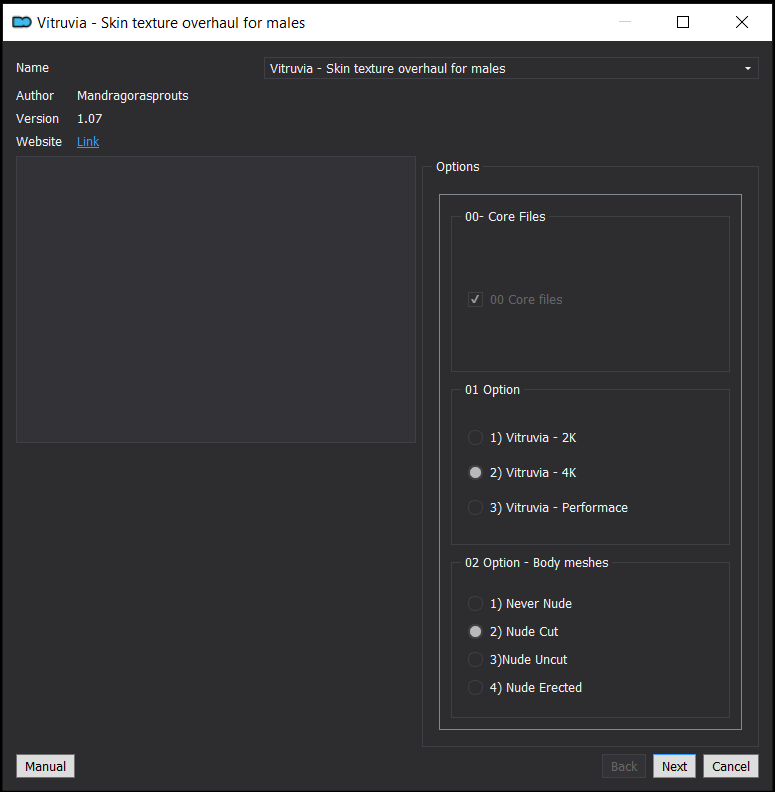The image size is (775, 792).
Task: Click the empty option preview image area
Action: [x=216, y=300]
